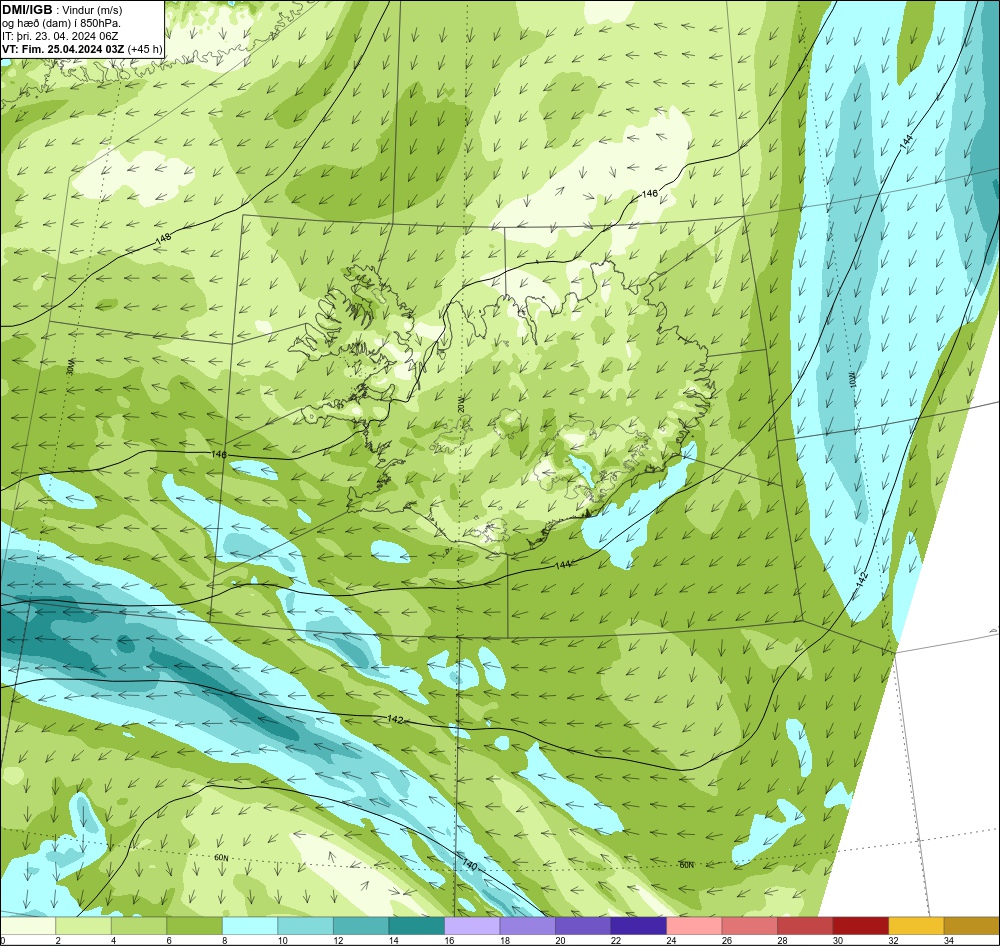The width and height of the screenshot is (1000, 946).
Task: Click the legend tick value 16
Action: (x=449, y=940)
